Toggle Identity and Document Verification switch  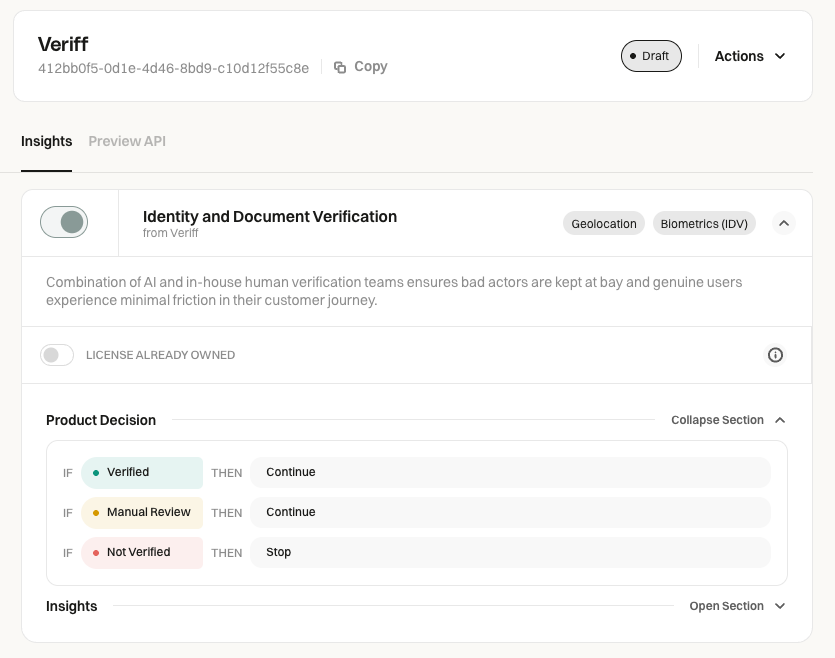[64, 222]
